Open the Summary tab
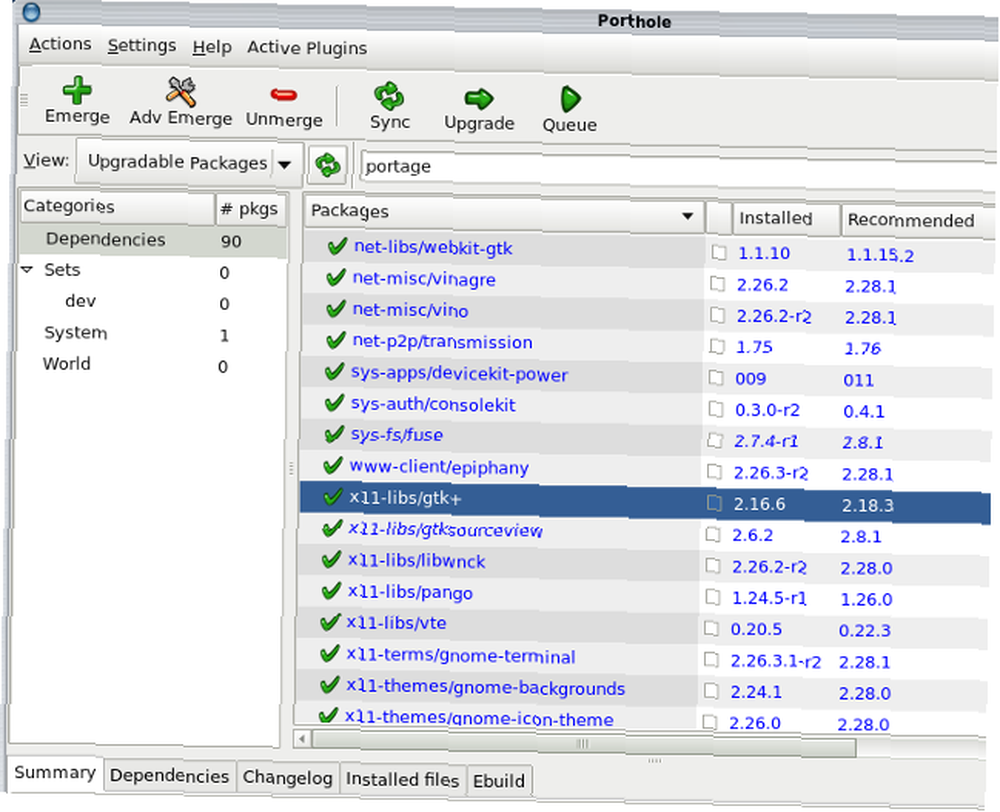The width and height of the screenshot is (1000, 812). pos(55,773)
